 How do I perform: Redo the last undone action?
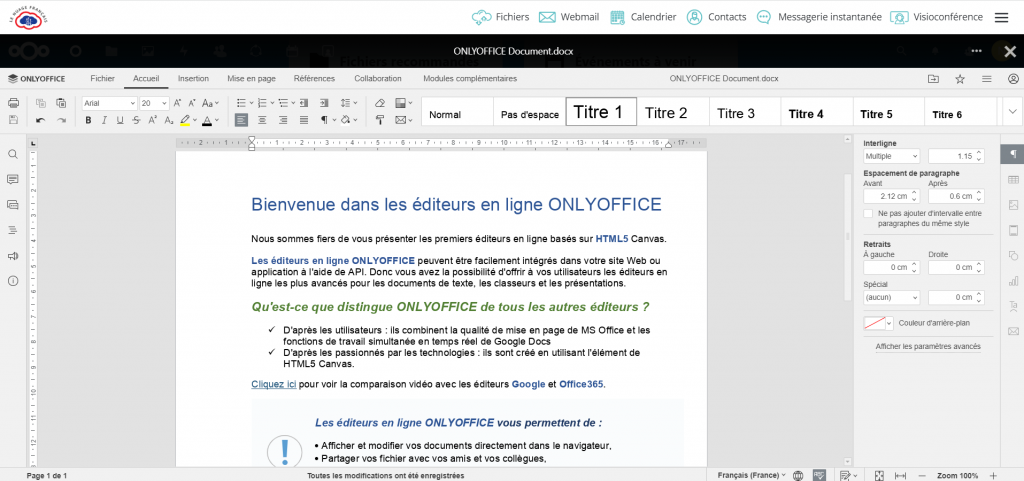tap(61, 120)
